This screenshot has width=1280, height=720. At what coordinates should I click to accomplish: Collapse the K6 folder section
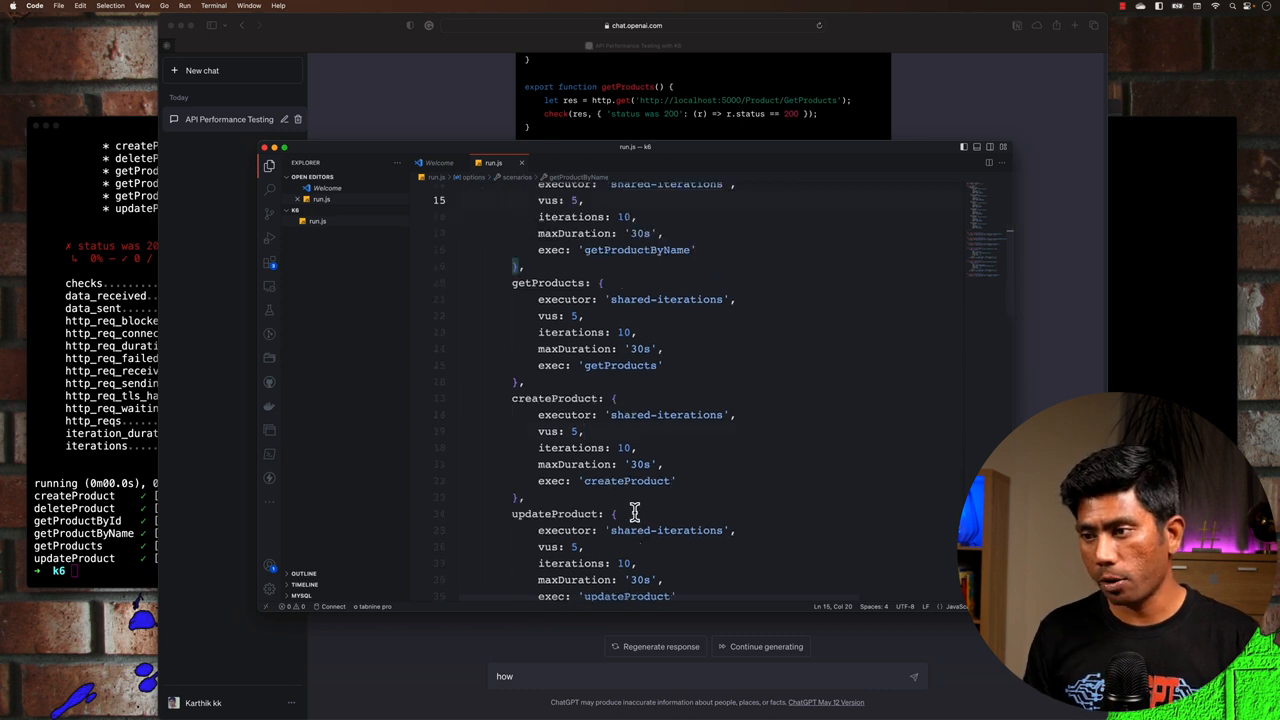(295, 210)
